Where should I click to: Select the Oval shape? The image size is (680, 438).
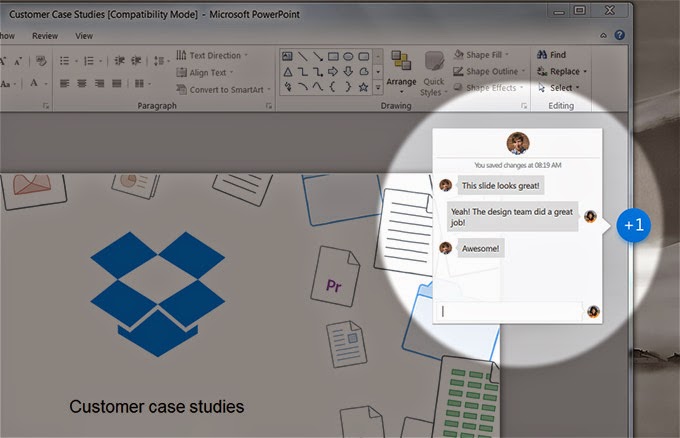click(x=348, y=56)
